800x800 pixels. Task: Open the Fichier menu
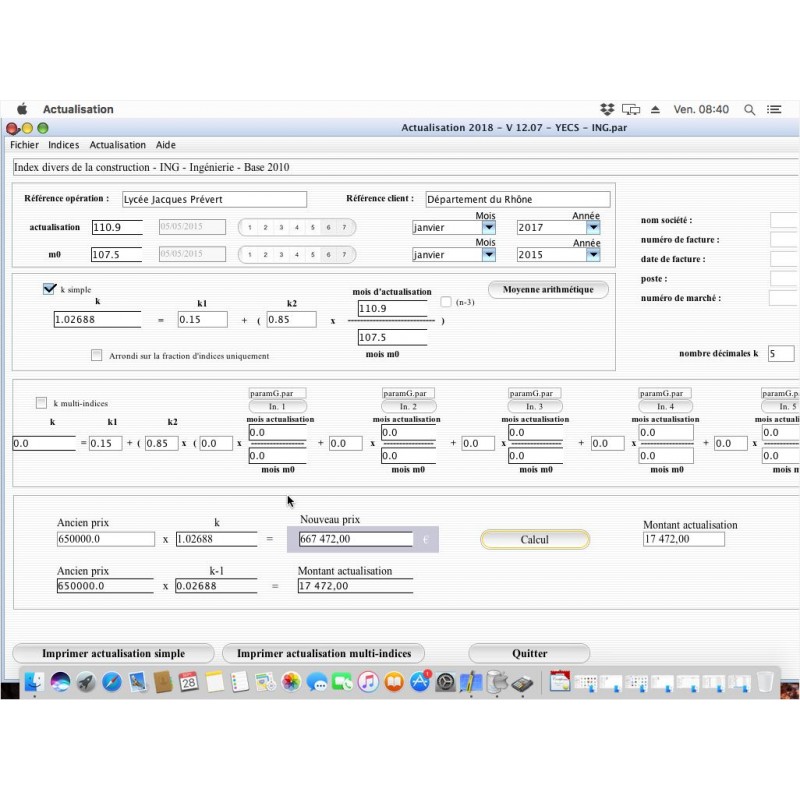click(24, 145)
